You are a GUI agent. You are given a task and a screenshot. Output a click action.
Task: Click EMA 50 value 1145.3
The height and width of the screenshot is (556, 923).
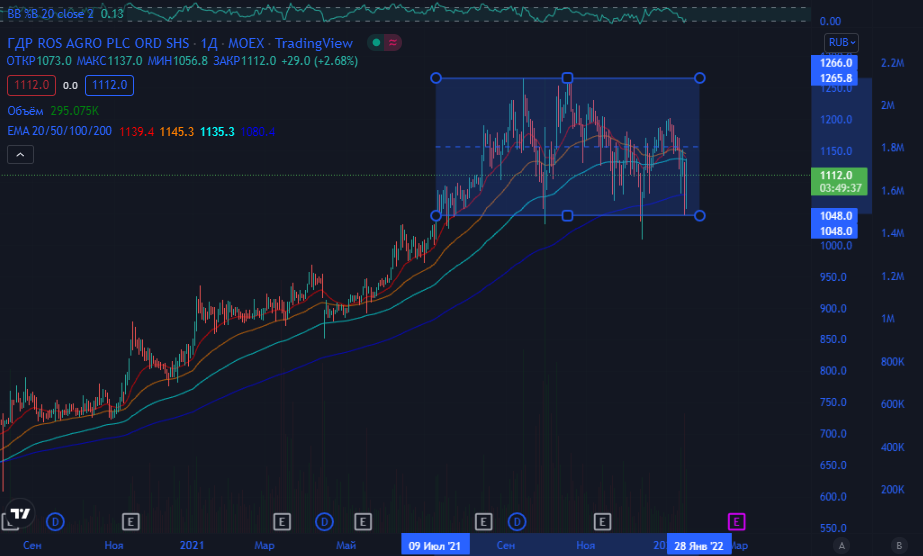tap(177, 132)
